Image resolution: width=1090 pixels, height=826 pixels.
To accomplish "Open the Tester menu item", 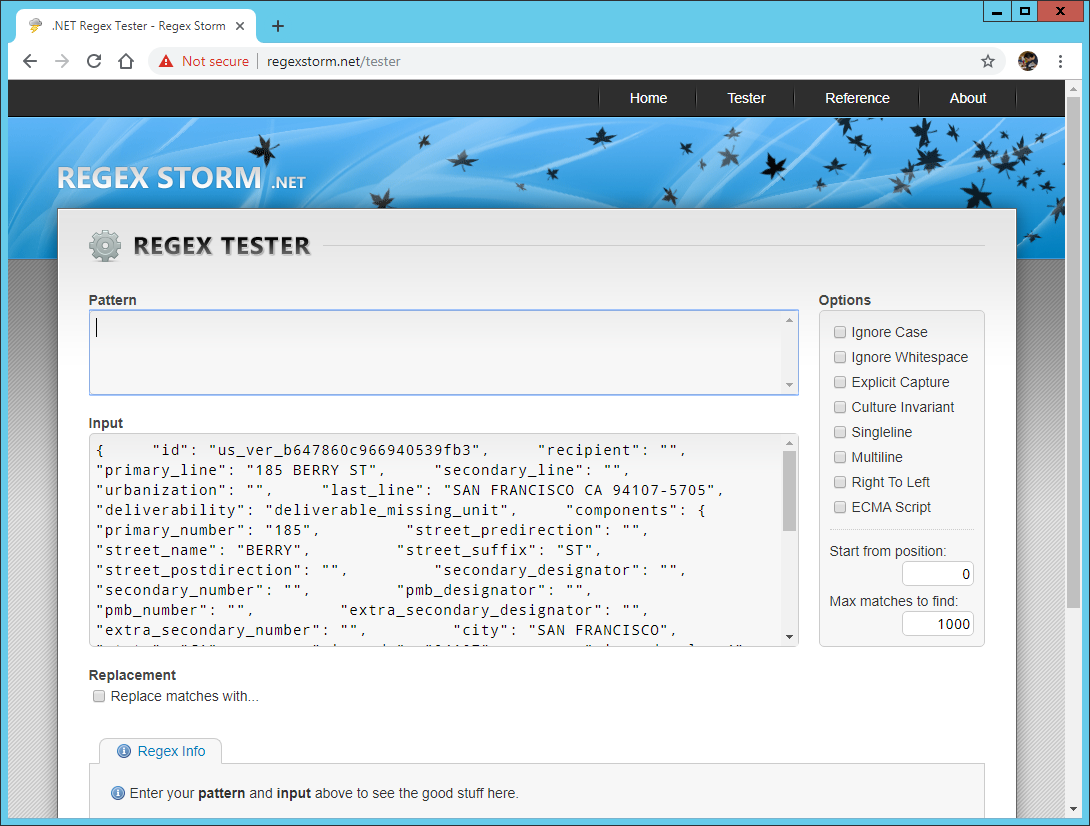I will 746,98.
